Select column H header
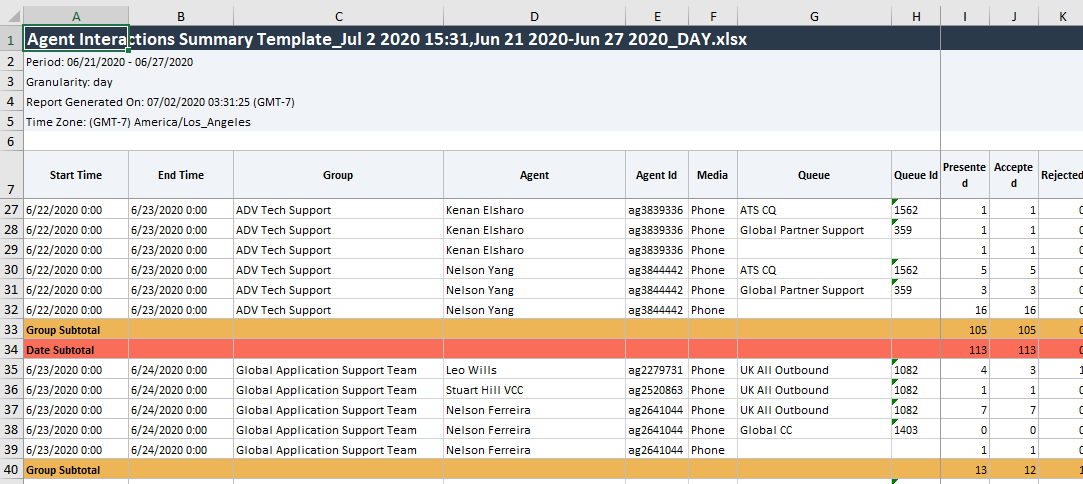The height and width of the screenshot is (484, 1083). [916, 17]
